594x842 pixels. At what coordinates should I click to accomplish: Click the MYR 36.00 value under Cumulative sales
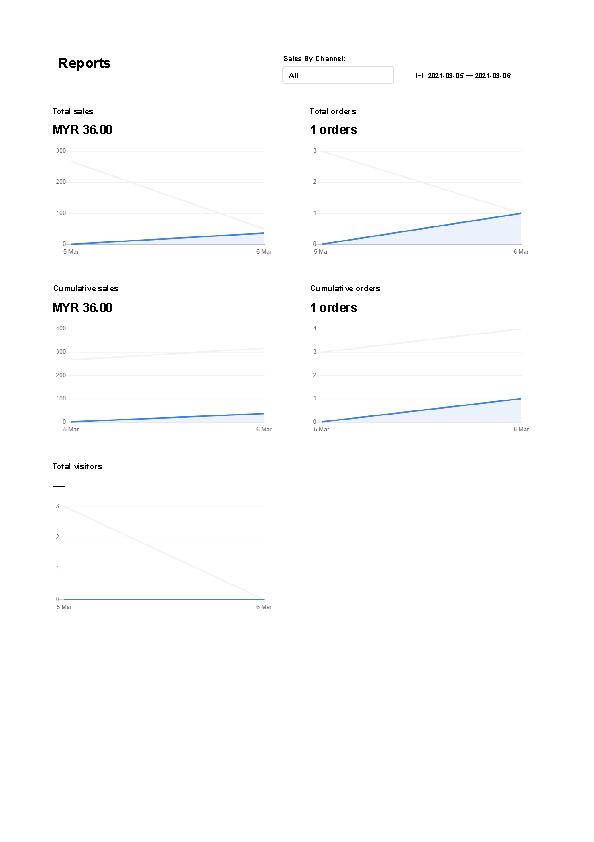tap(82, 308)
